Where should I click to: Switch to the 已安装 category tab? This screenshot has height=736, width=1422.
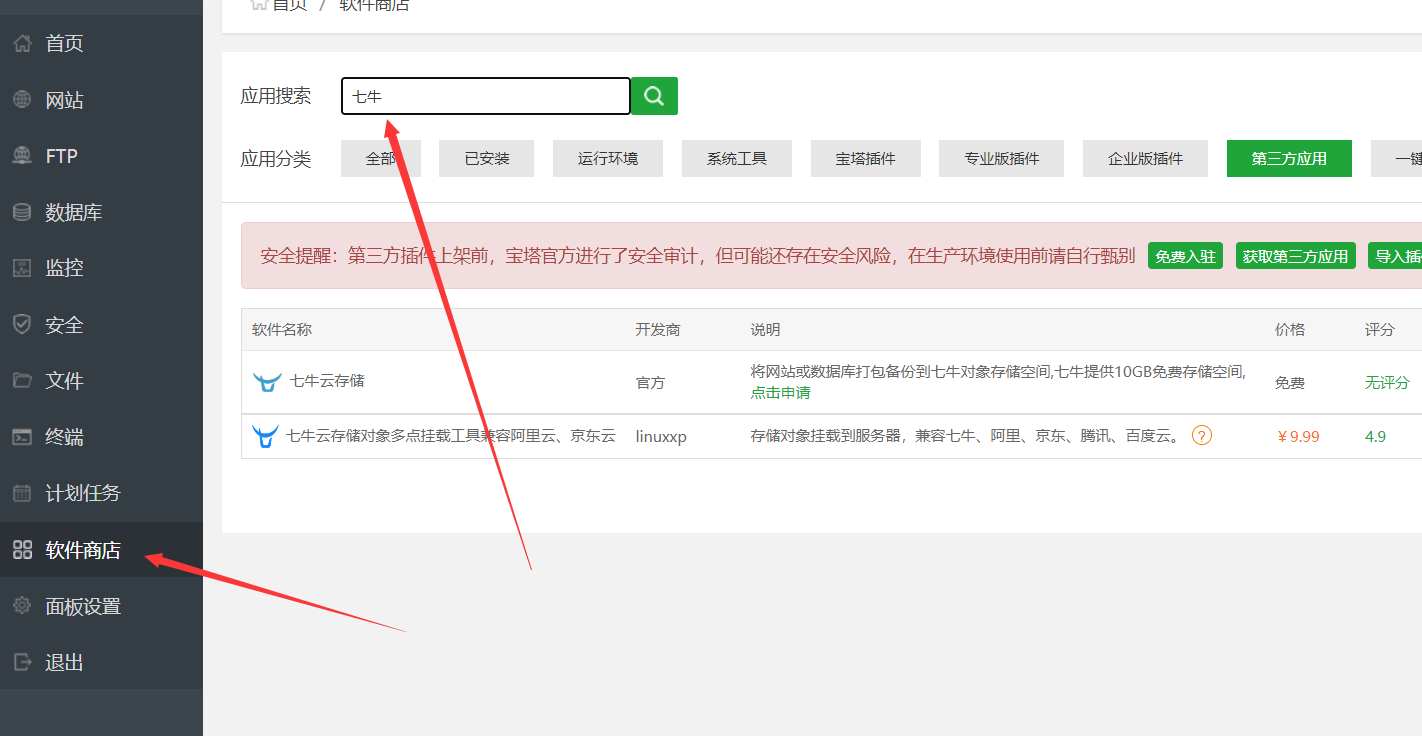coord(486,158)
